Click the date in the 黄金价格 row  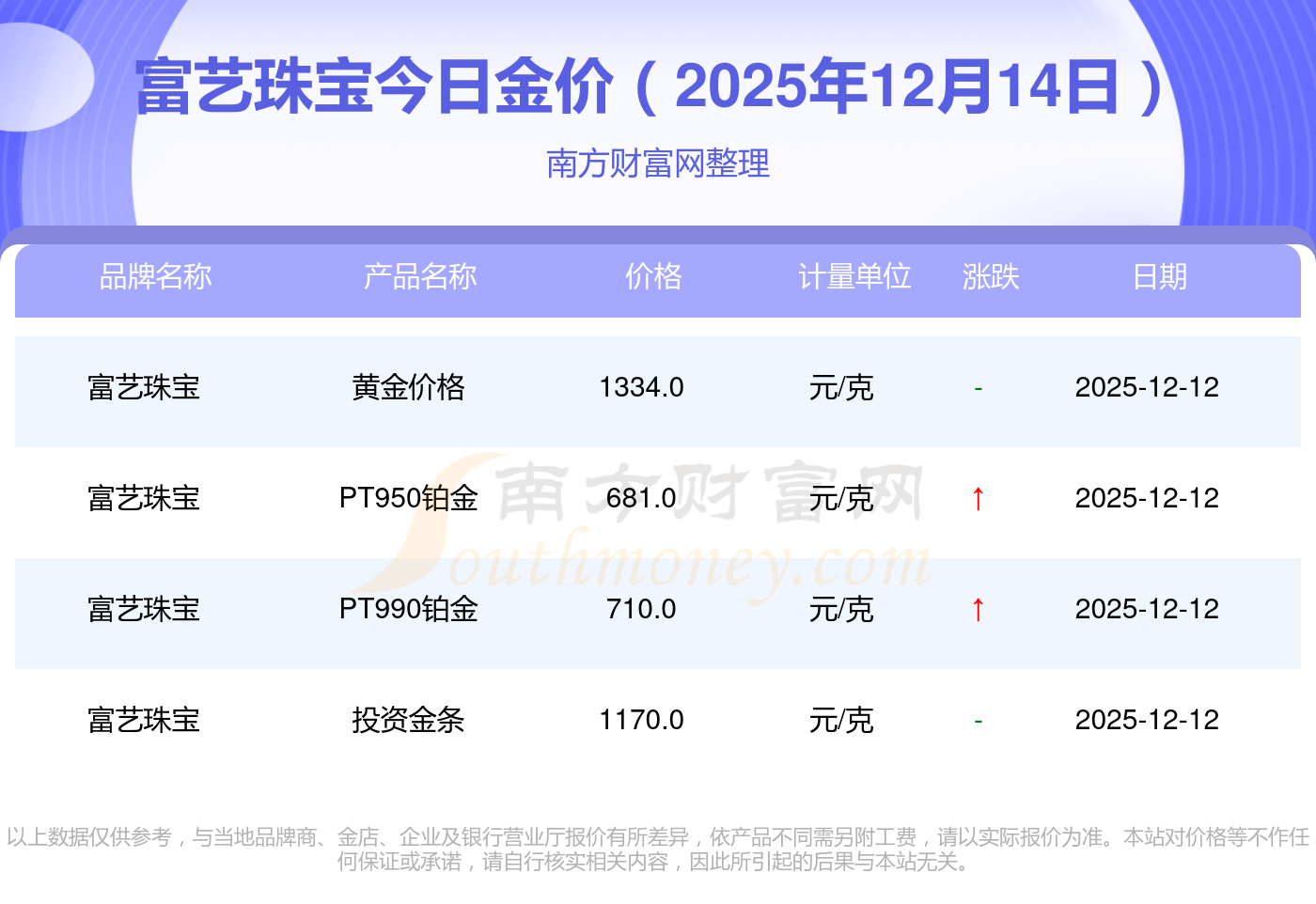pyautogui.click(x=1147, y=387)
